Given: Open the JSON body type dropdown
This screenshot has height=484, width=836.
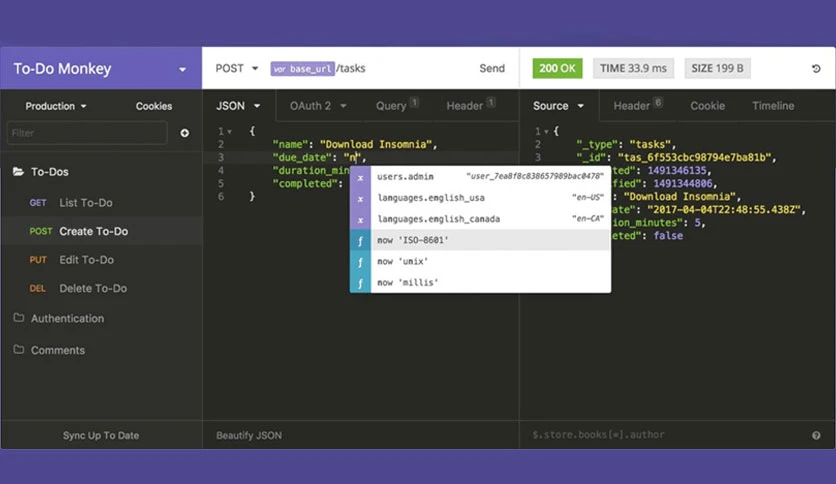Looking at the screenshot, I should coord(238,106).
